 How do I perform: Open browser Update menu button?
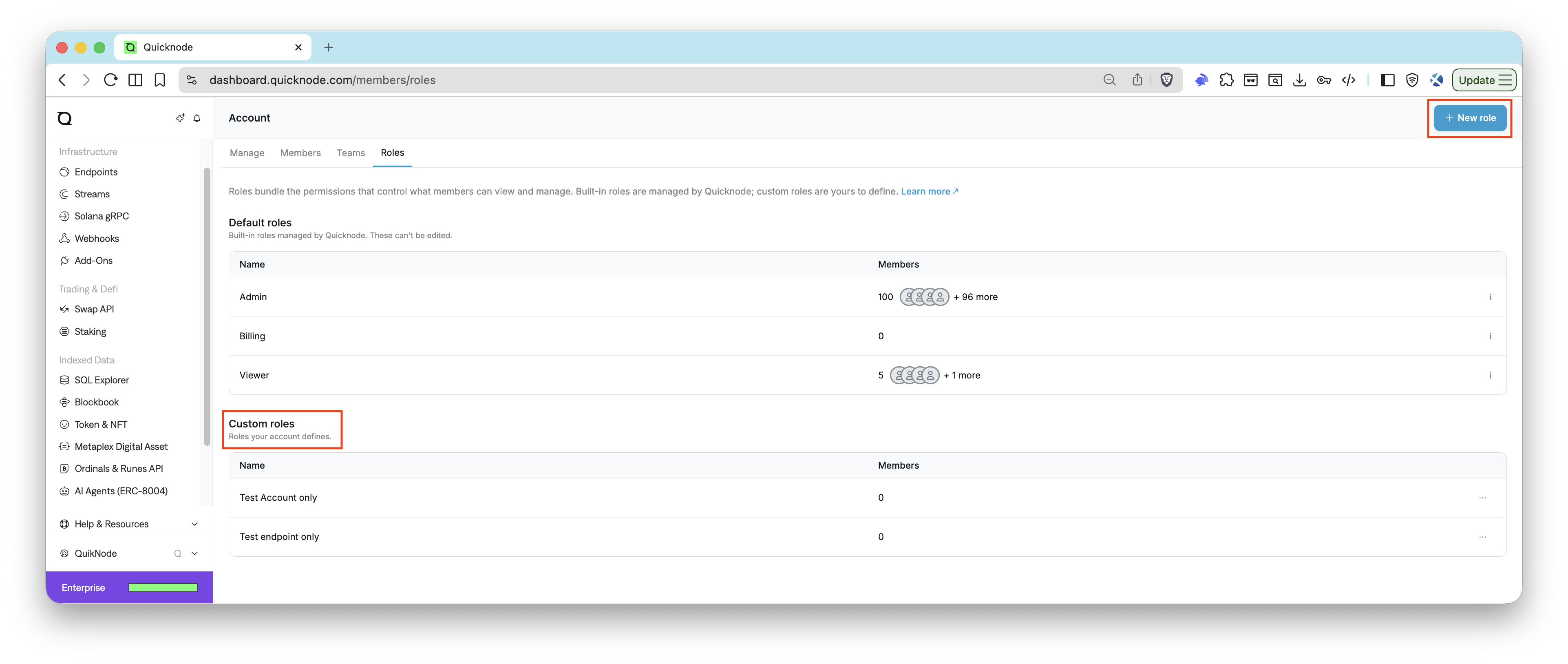click(x=1483, y=80)
